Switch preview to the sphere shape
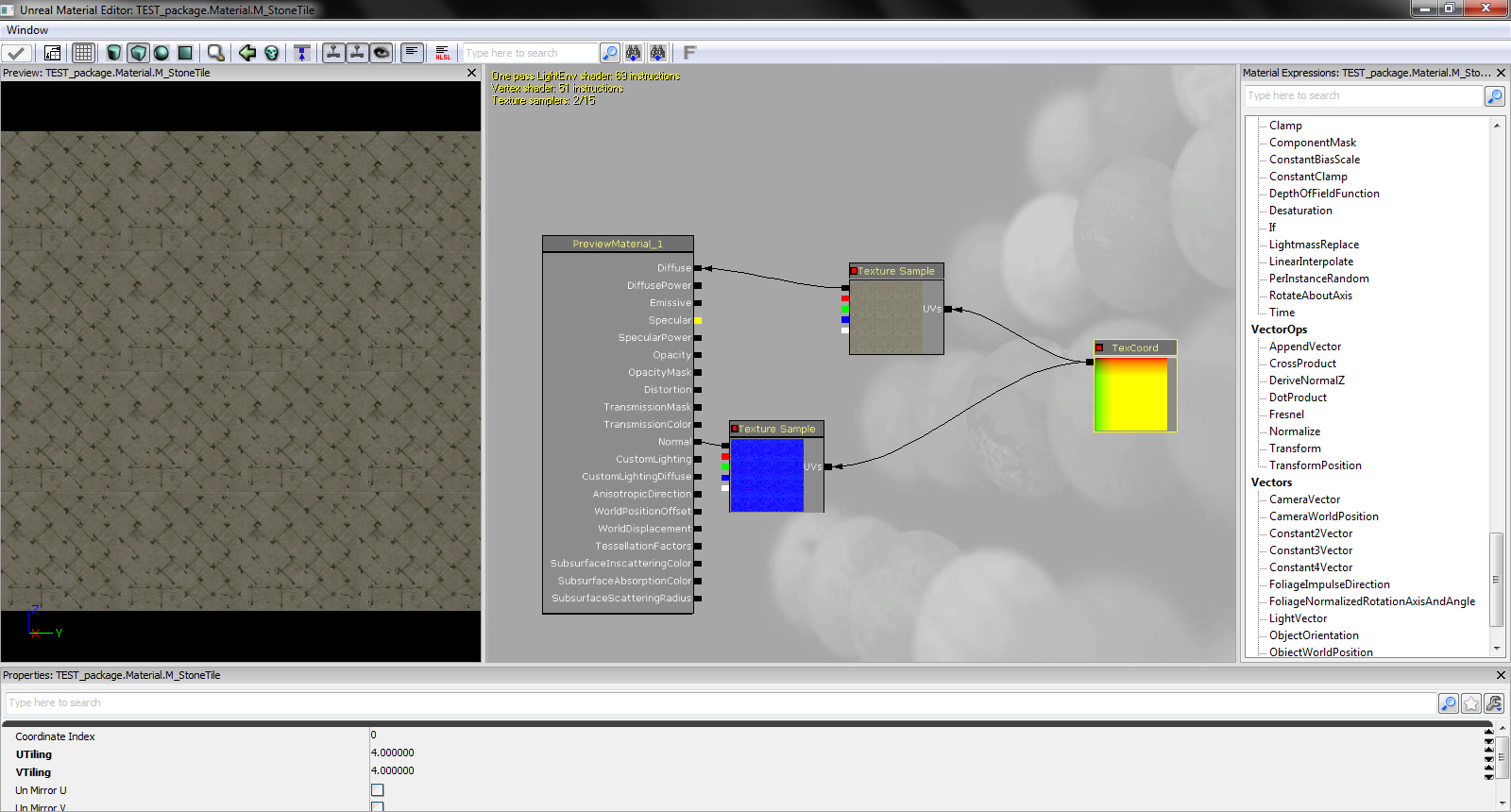Image resolution: width=1511 pixels, height=812 pixels. 161,53
